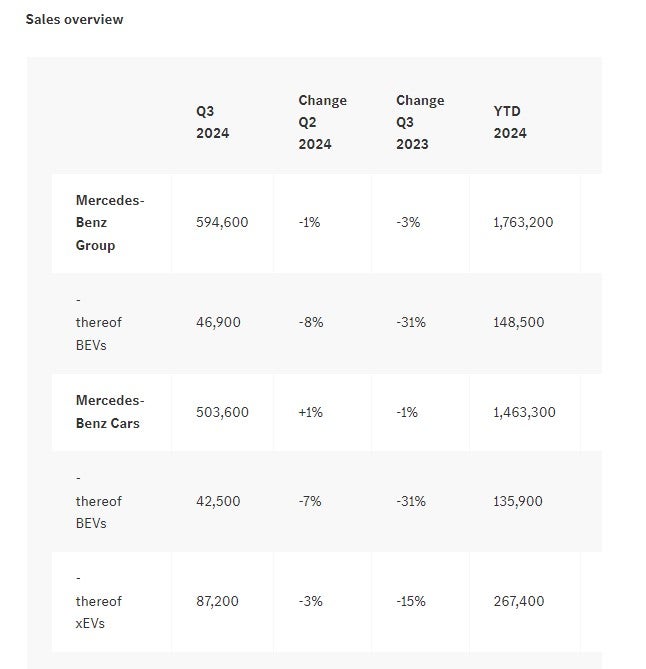Image resolution: width=646 pixels, height=669 pixels.
Task: Select the 135,900 YTD cell
Action: (x=518, y=501)
